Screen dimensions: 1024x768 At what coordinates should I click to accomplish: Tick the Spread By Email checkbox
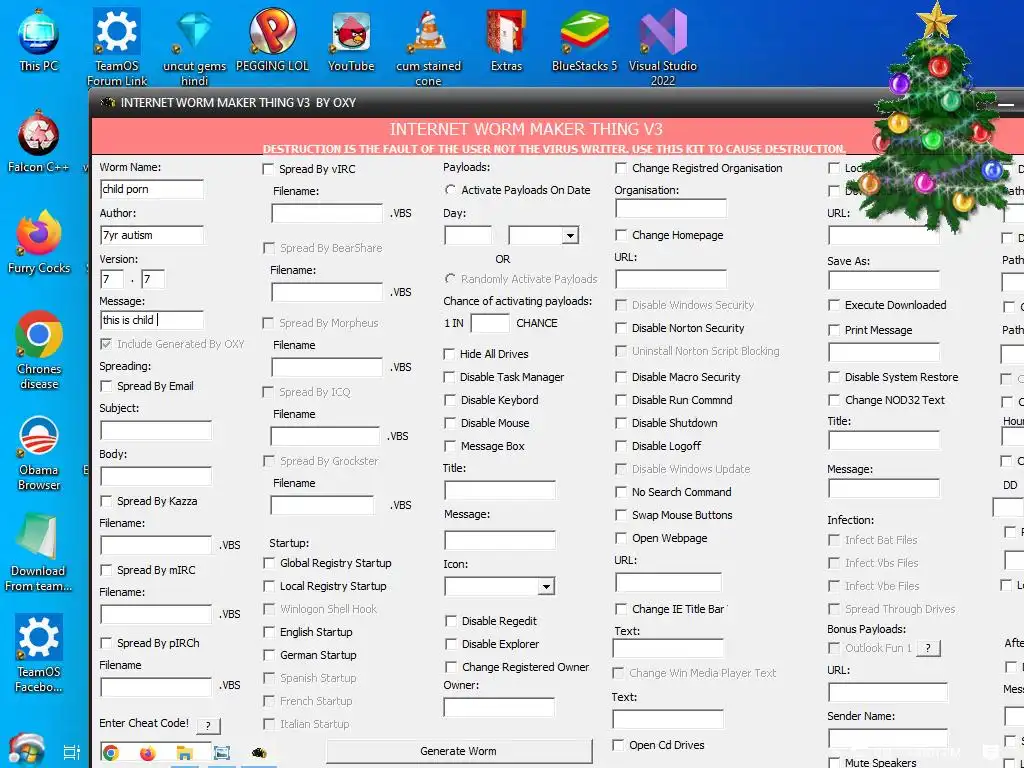point(106,387)
